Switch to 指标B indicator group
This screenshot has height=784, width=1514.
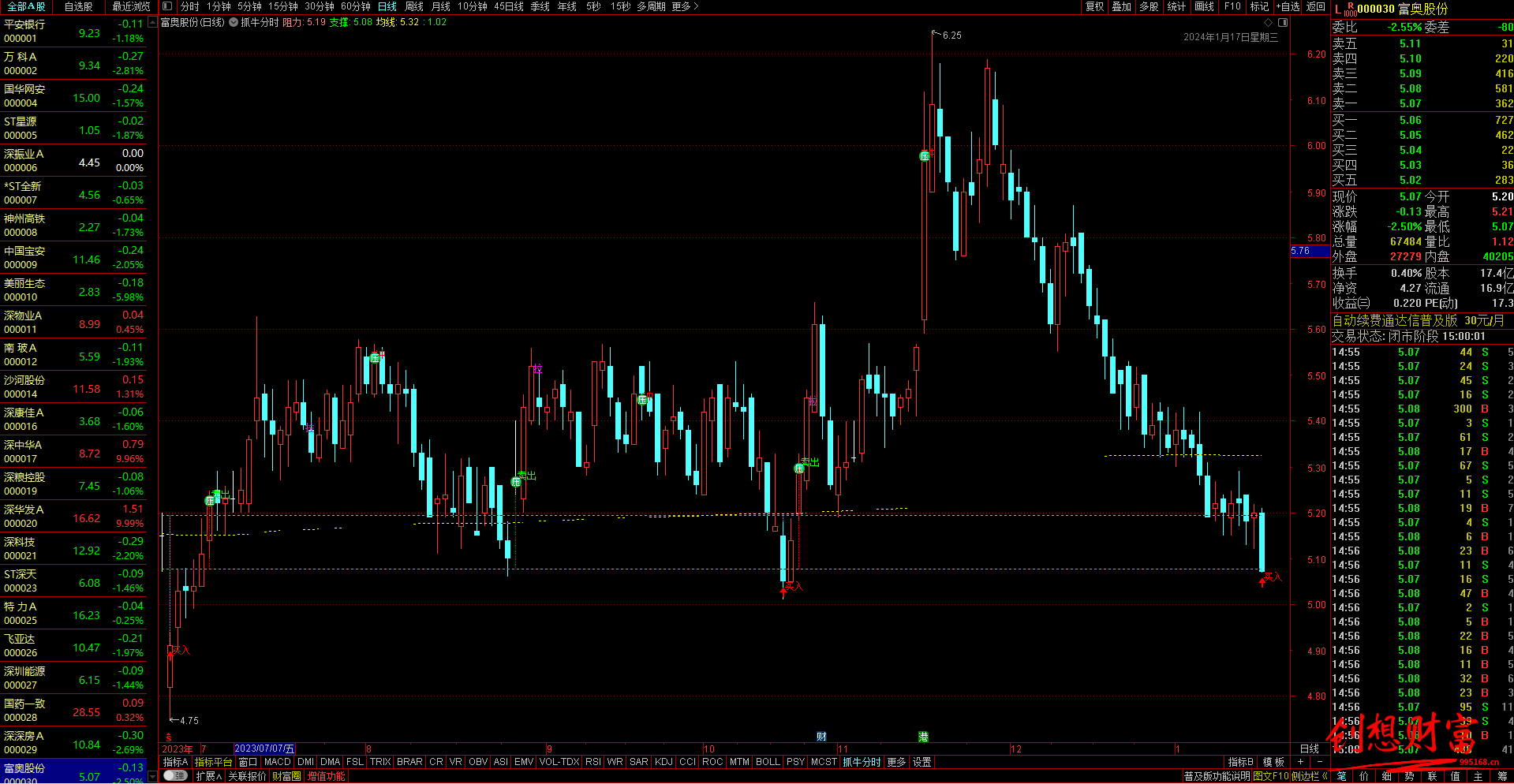pyautogui.click(x=1240, y=762)
